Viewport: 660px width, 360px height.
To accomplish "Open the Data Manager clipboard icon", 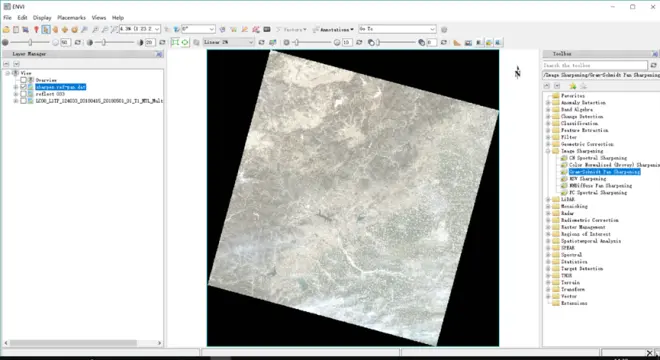I will click(x=16, y=29).
